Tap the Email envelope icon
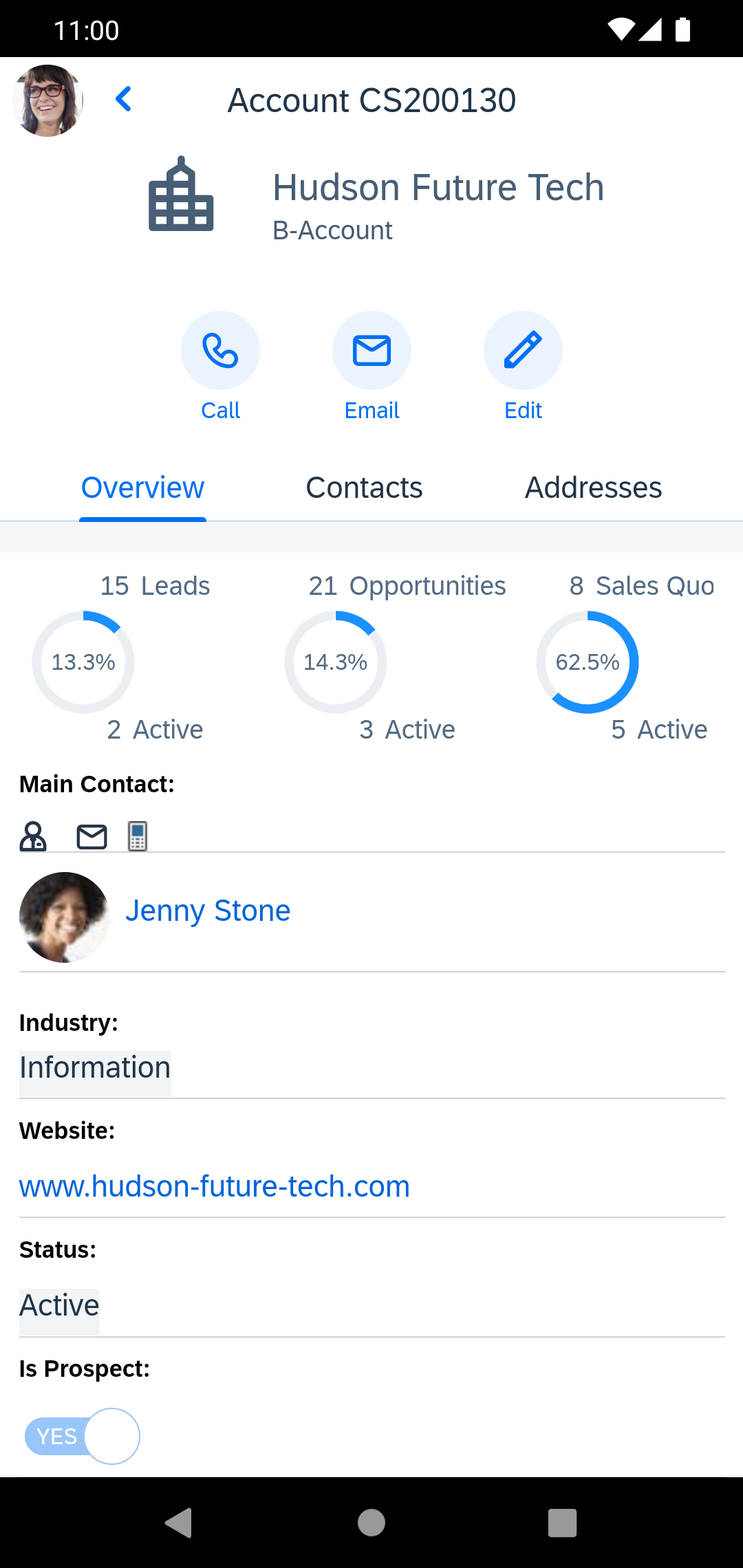Image resolution: width=743 pixels, height=1568 pixels. pos(371,351)
